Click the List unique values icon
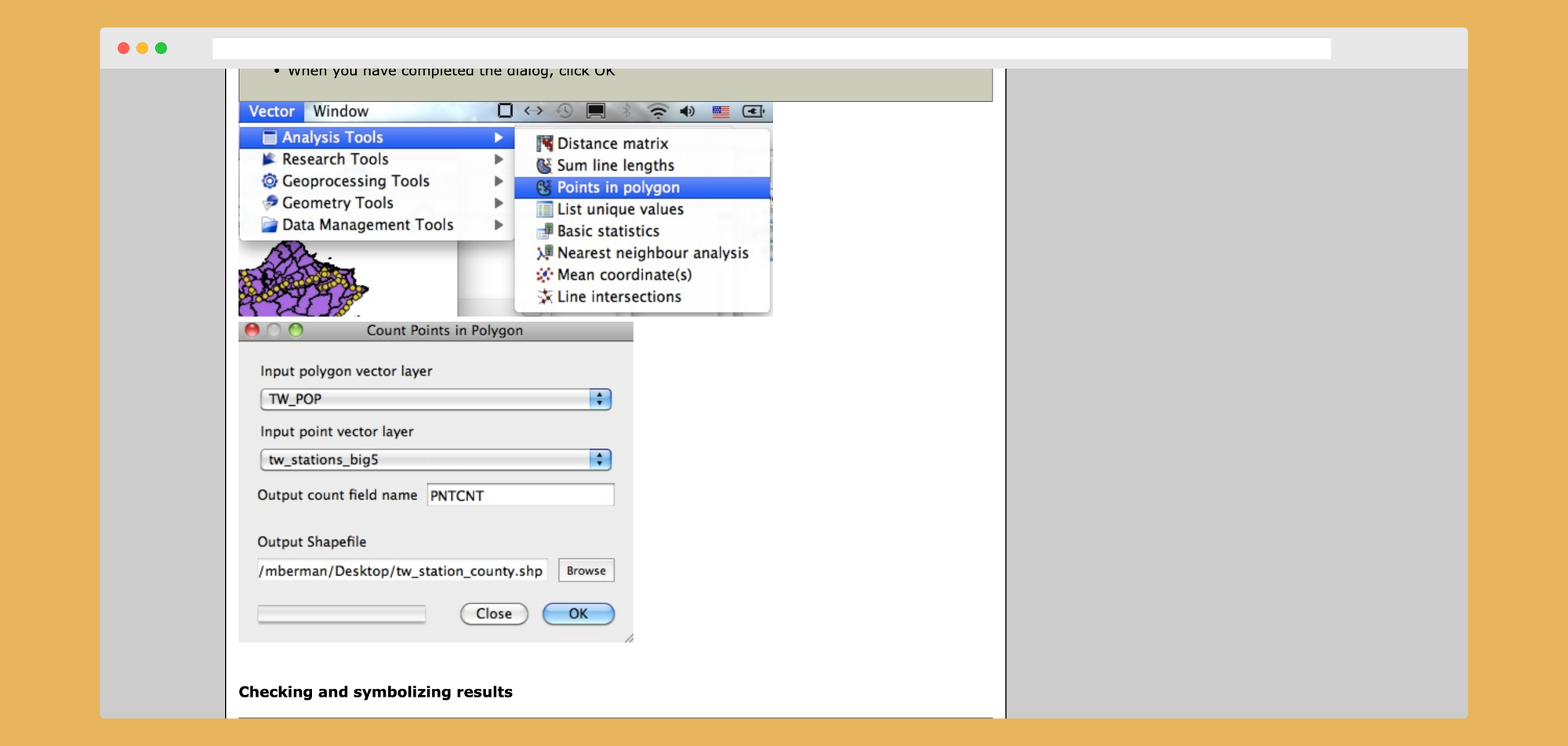 pos(544,209)
